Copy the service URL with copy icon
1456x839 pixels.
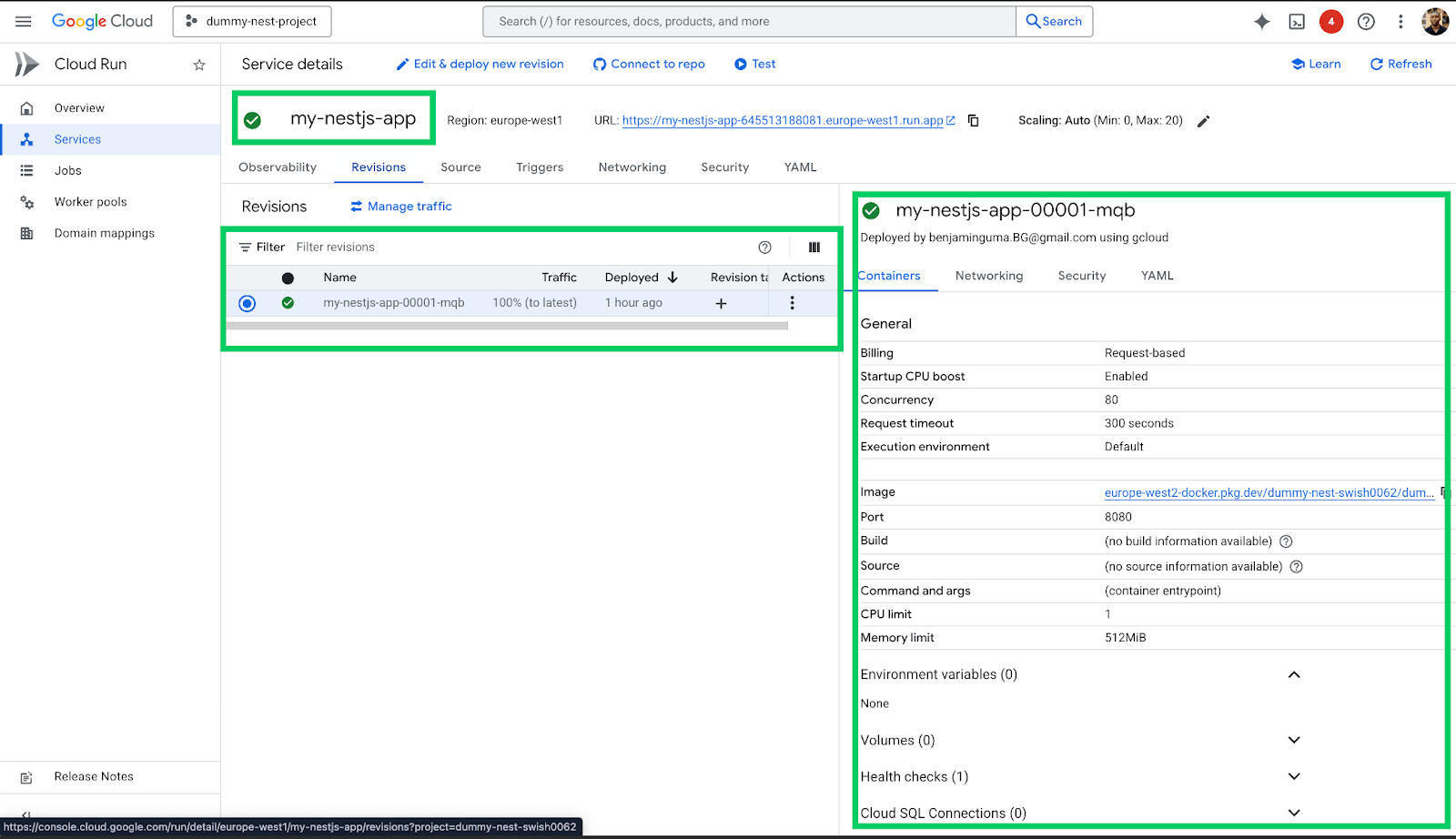click(973, 120)
